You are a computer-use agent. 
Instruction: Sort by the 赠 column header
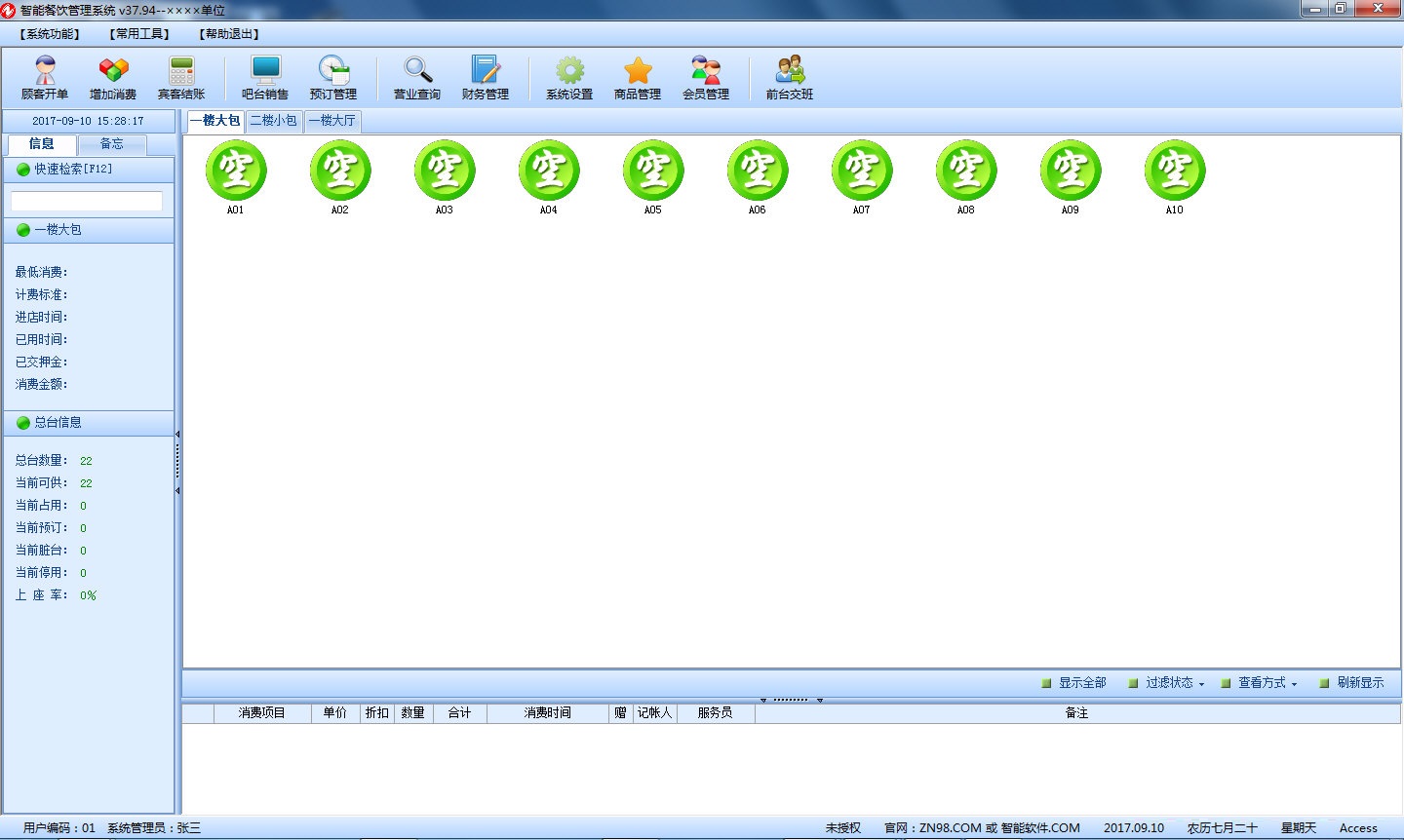coord(621,713)
